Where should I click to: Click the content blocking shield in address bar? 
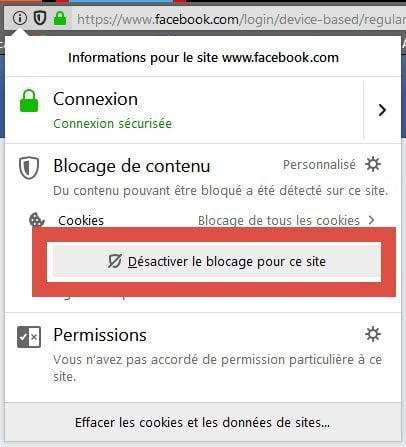(40, 18)
